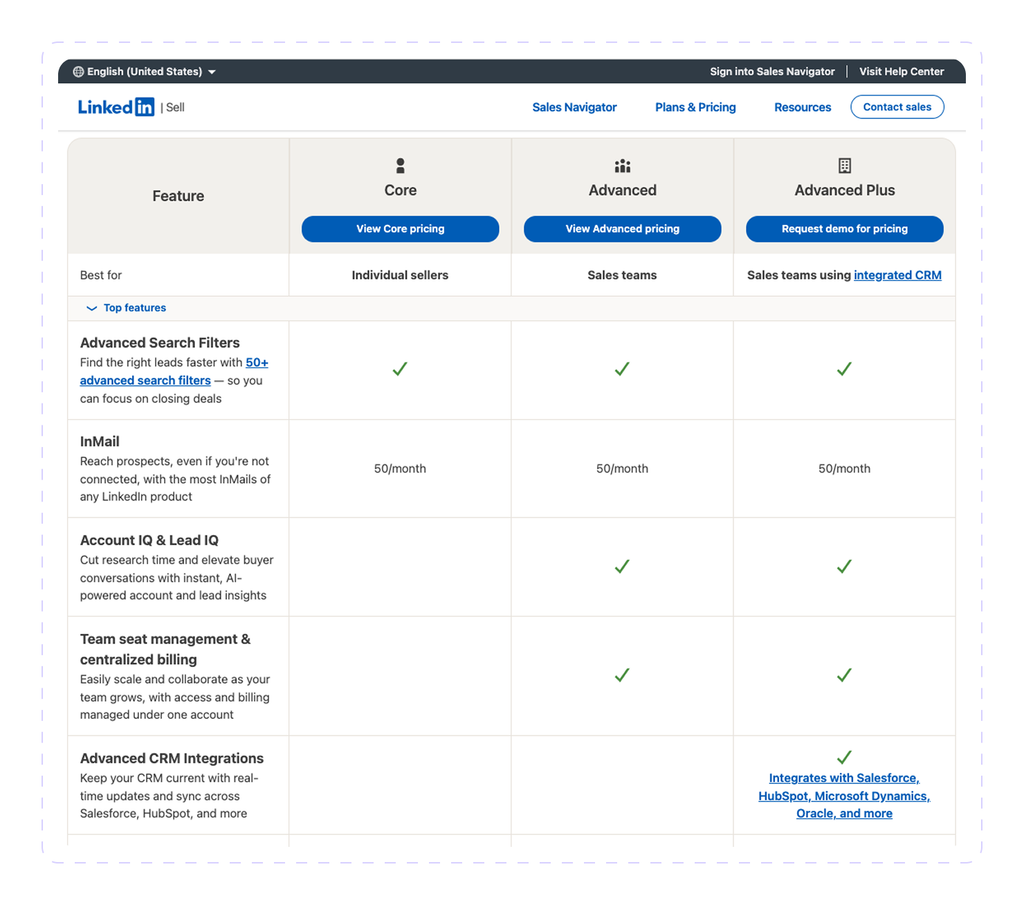Open the Sales Navigator menu
This screenshot has width=1024, height=905.
[x=574, y=107]
